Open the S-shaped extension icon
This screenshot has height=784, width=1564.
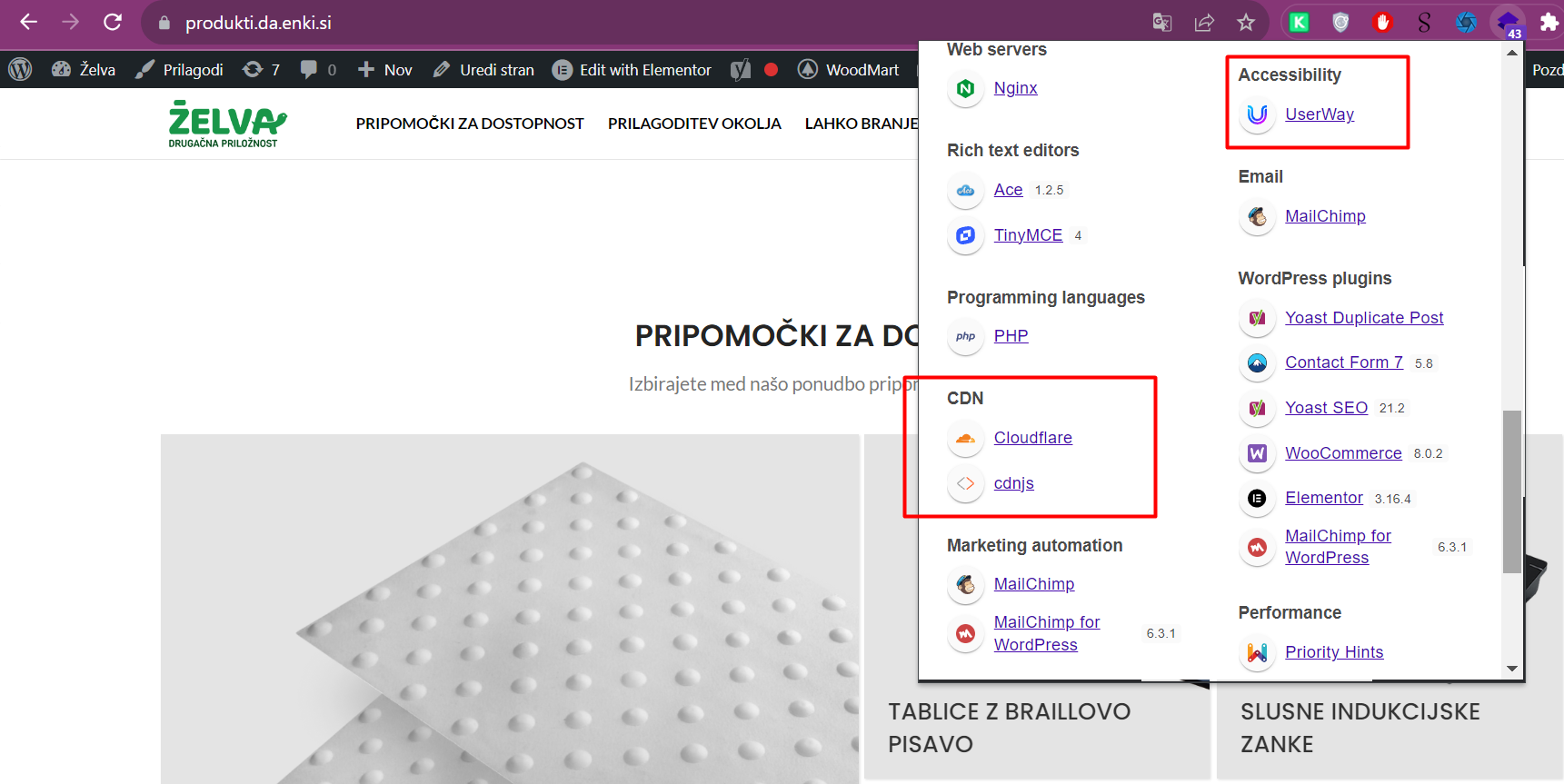coord(1424,23)
